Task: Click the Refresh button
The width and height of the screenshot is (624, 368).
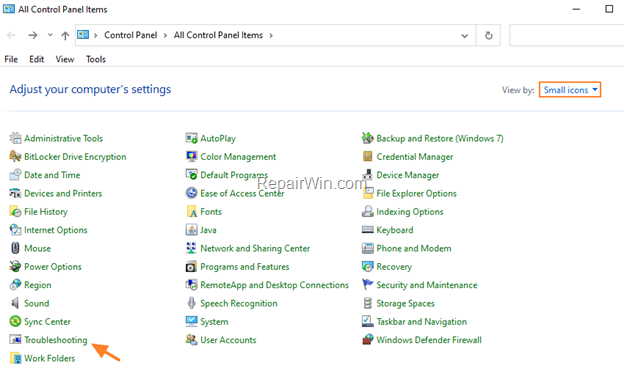Action: click(x=489, y=35)
